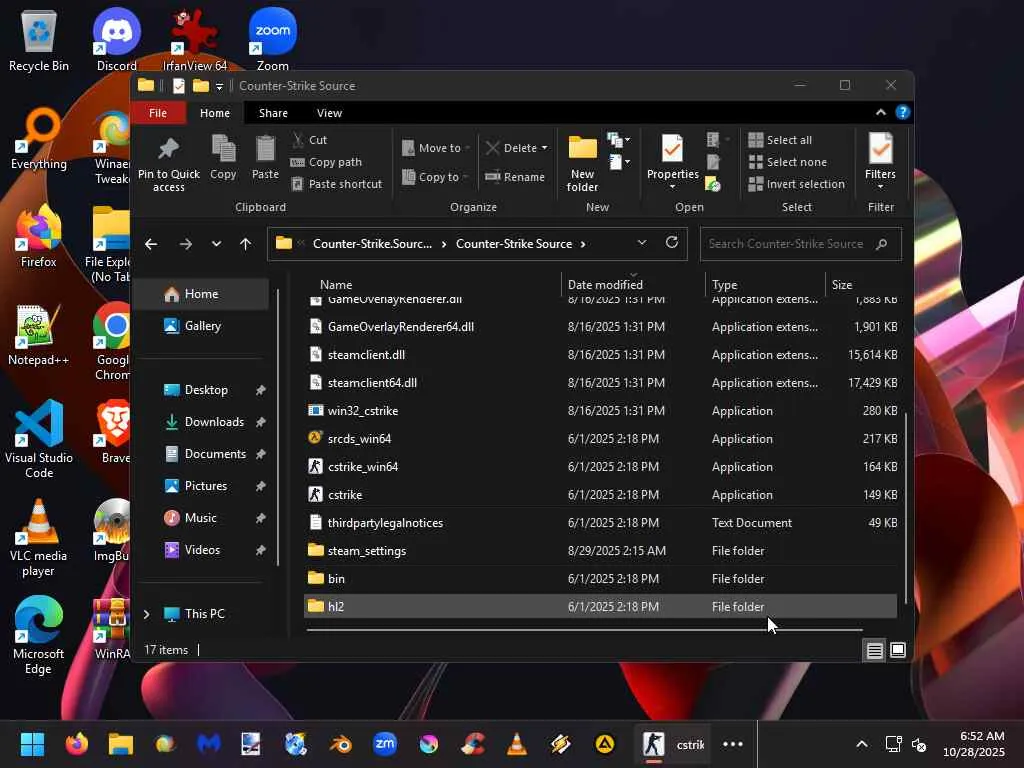Show hidden system tray icons
The image size is (1024, 768).
[862, 744]
